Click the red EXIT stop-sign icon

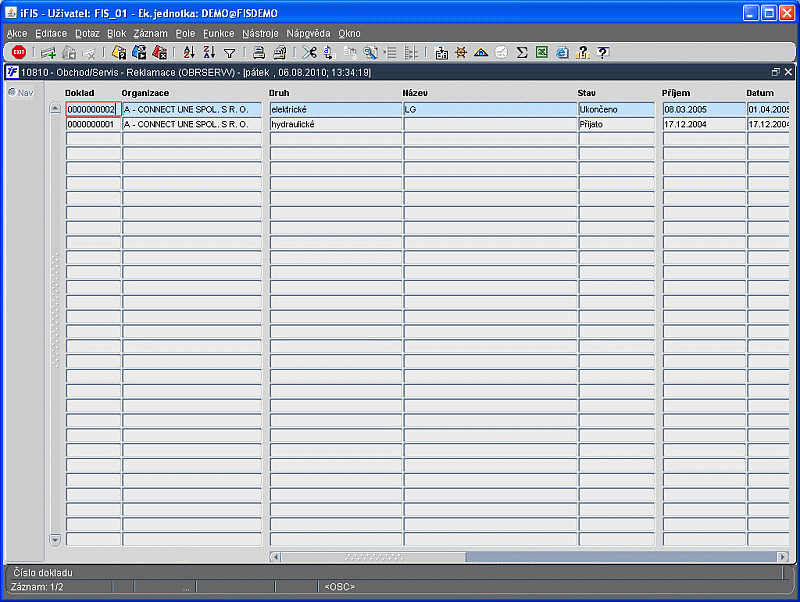[x=19, y=52]
